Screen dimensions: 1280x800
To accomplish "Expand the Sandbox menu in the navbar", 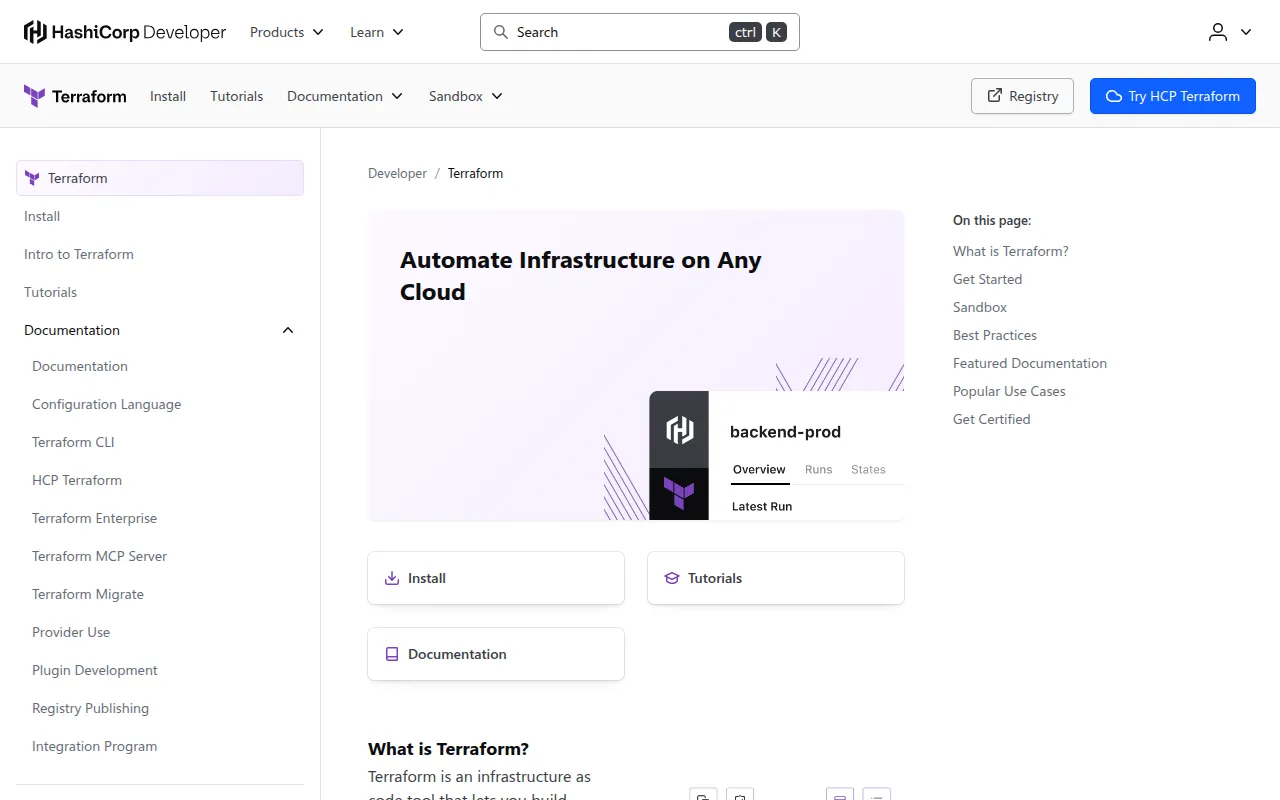I will click(466, 96).
